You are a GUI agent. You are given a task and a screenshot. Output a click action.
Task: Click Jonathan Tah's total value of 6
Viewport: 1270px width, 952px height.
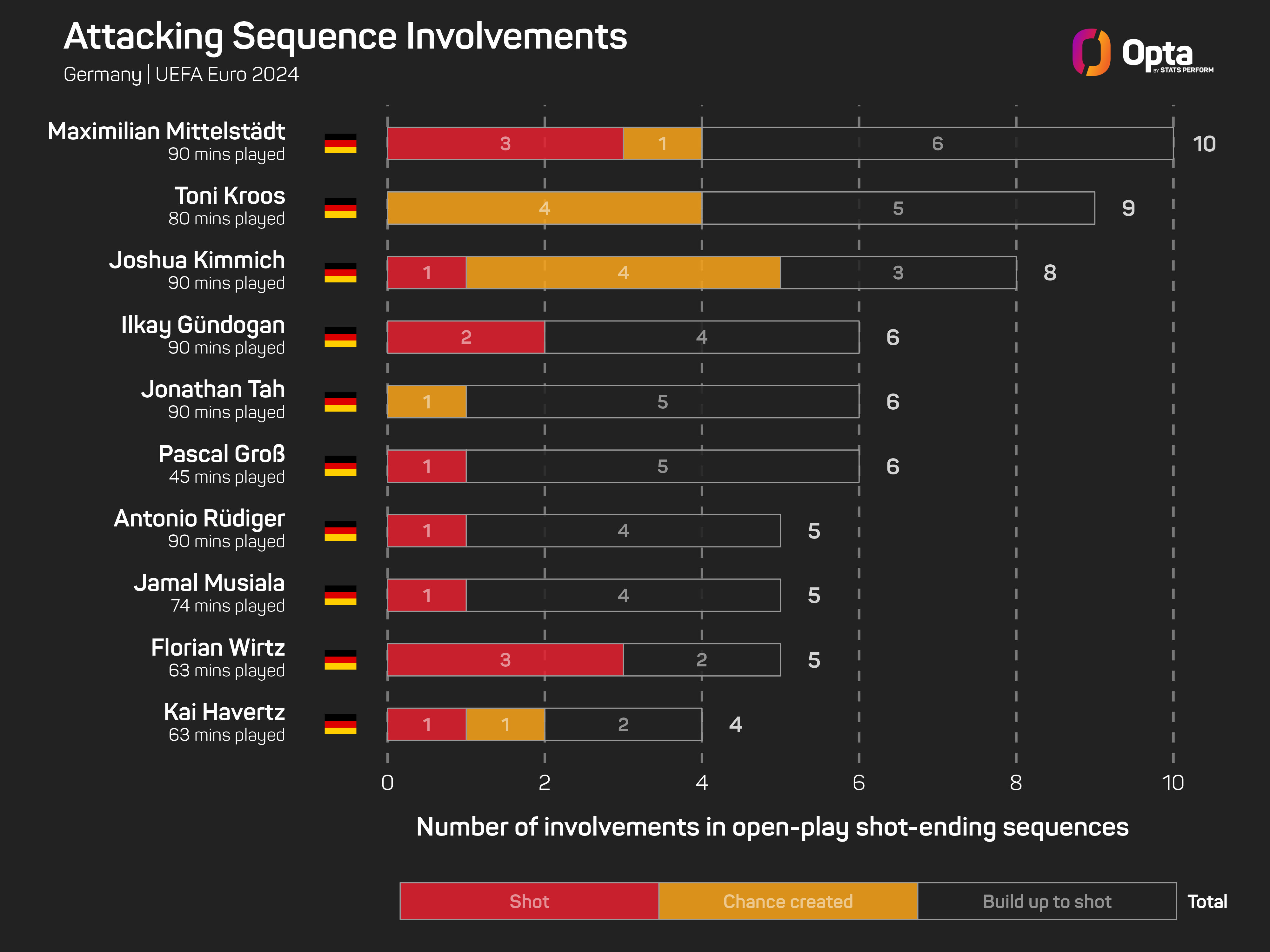(892, 402)
